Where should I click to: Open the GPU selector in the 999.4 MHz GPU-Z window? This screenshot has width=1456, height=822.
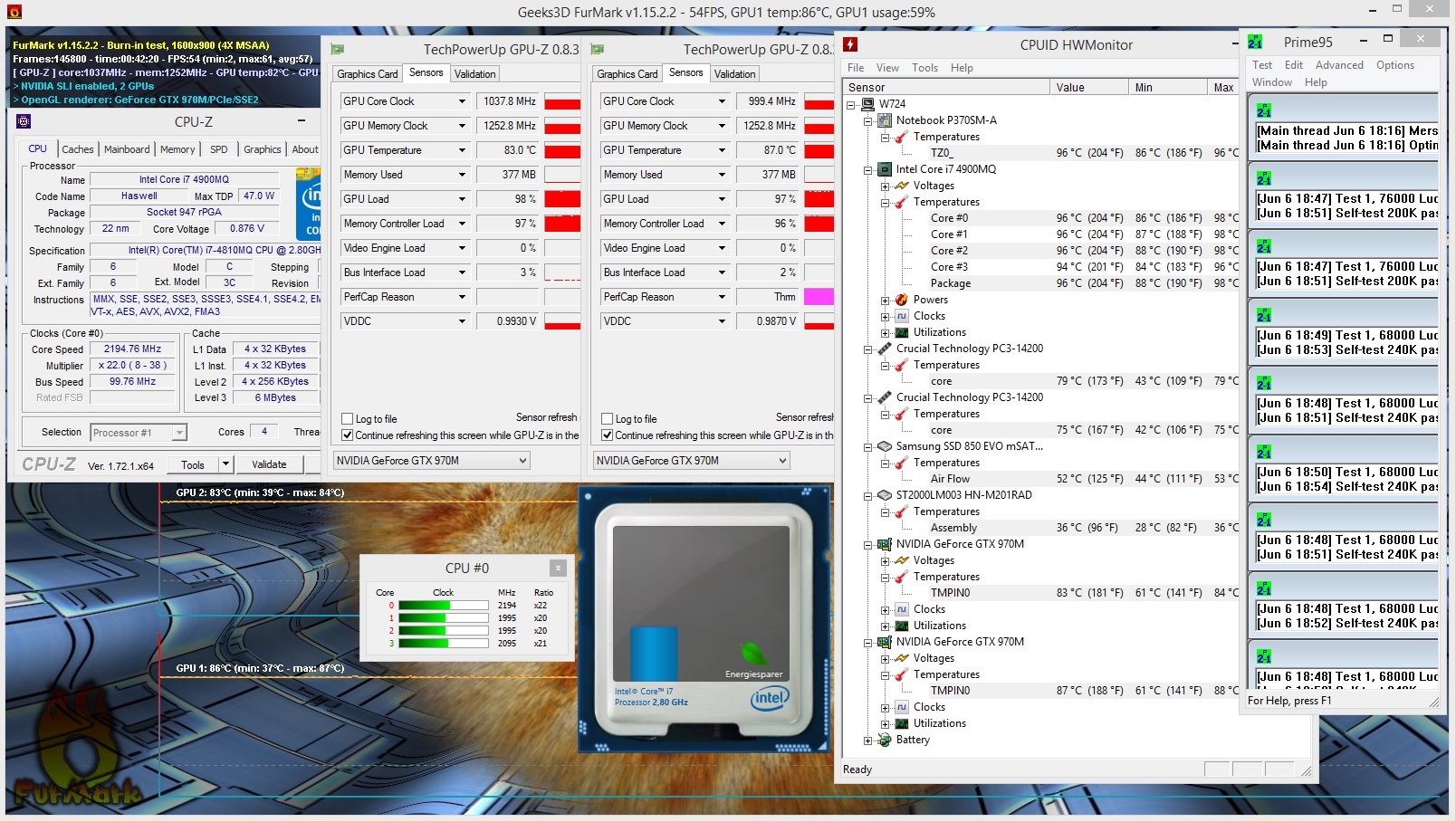point(691,461)
